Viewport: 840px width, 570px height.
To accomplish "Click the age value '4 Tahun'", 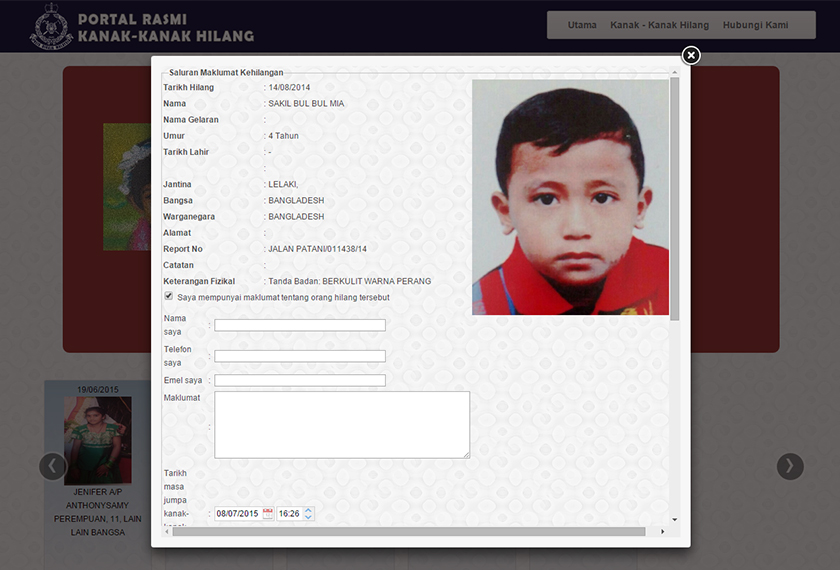I will (283, 136).
